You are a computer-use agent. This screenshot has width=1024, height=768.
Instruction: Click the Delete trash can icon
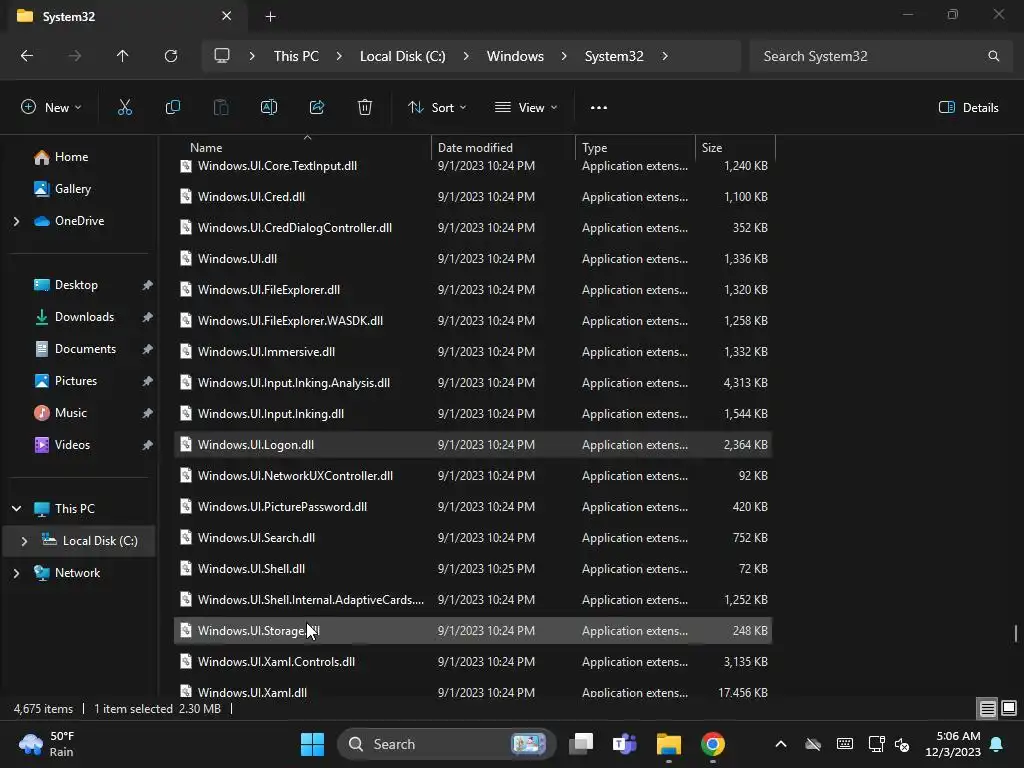point(365,108)
